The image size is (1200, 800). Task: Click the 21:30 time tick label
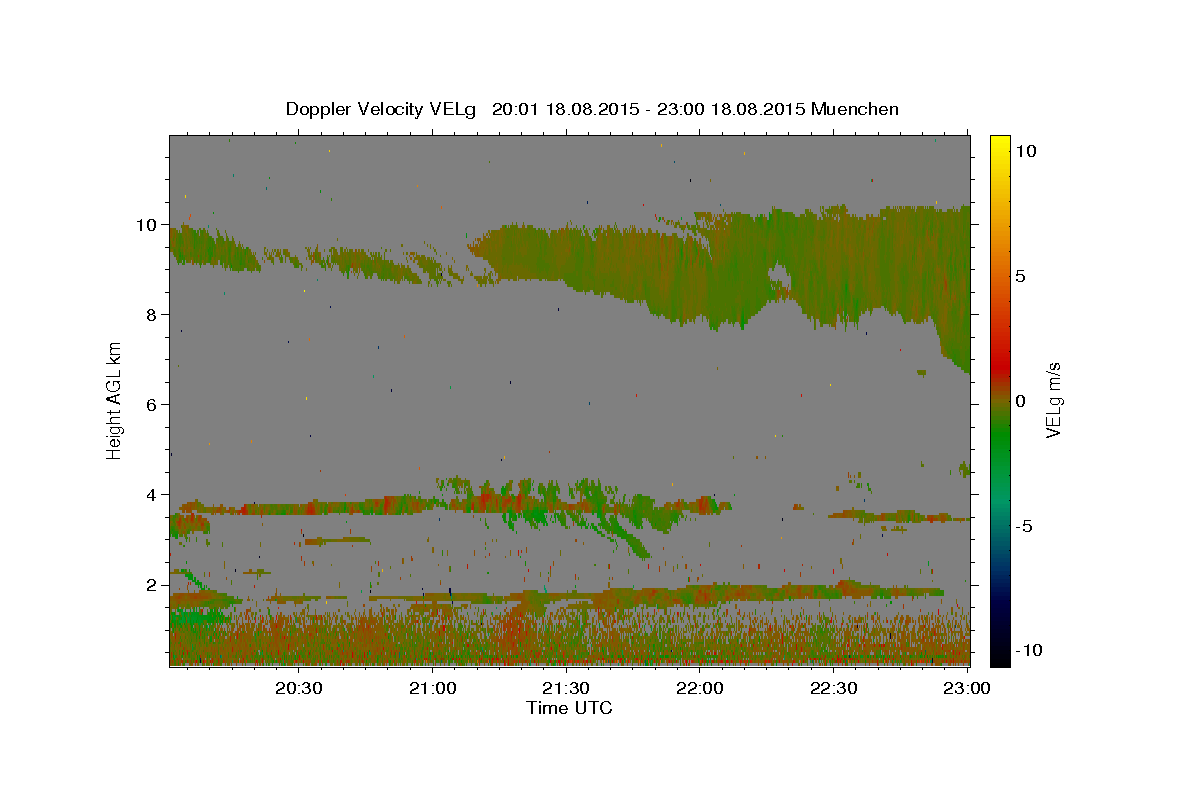[566, 688]
